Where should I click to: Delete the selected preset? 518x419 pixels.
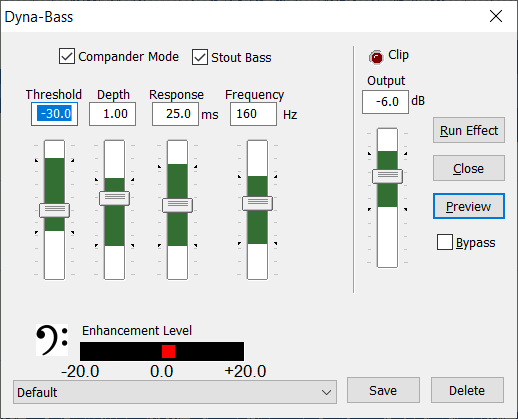(467, 390)
